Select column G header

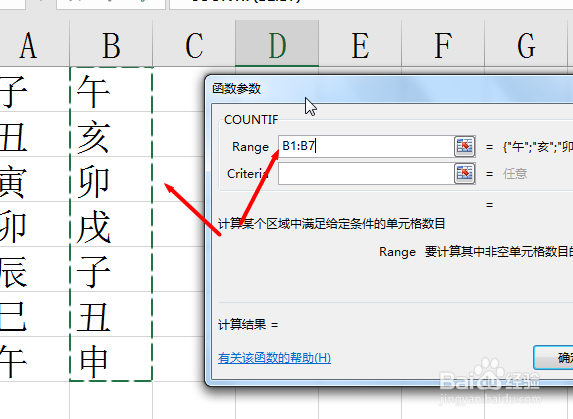tap(526, 43)
